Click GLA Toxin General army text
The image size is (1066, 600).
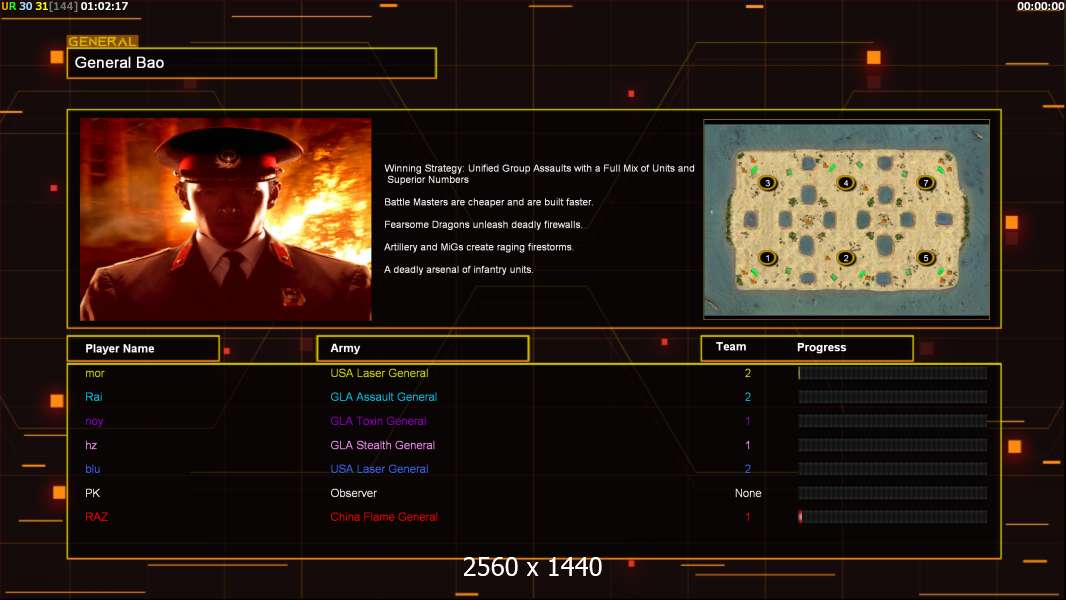[378, 421]
